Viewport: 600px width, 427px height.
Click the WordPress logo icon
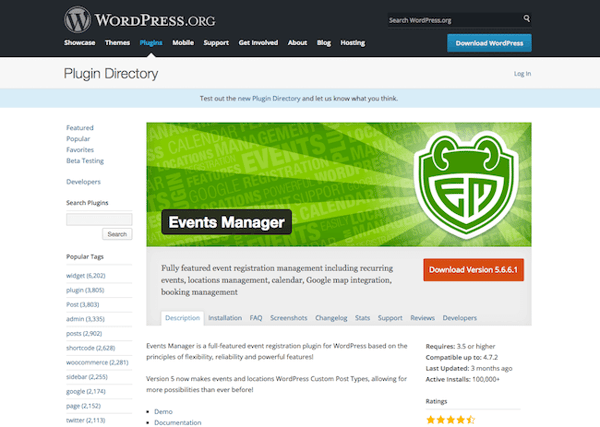(78, 19)
